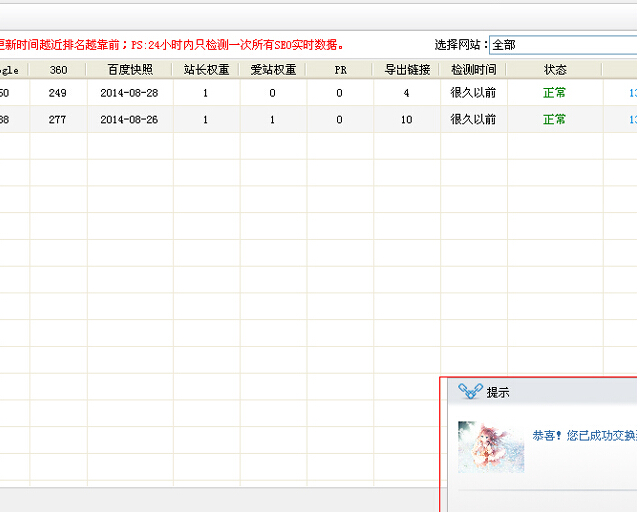This screenshot has width=644, height=512.
Task: Sort by the 百度快照 column header
Action: click(x=129, y=70)
